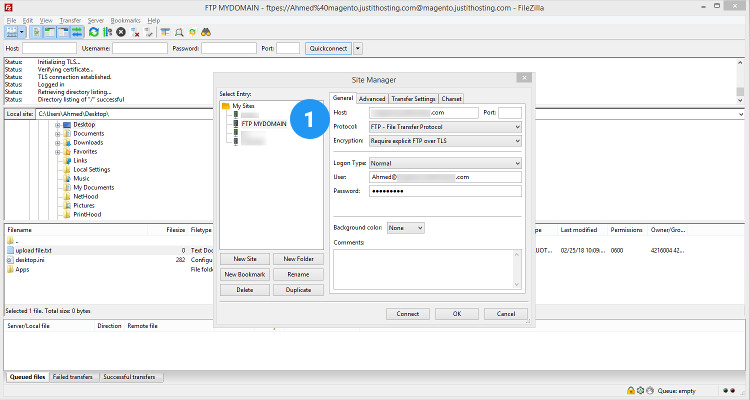This screenshot has width=750, height=400.
Task: Reconnect to last server icon
Action: 149,32
